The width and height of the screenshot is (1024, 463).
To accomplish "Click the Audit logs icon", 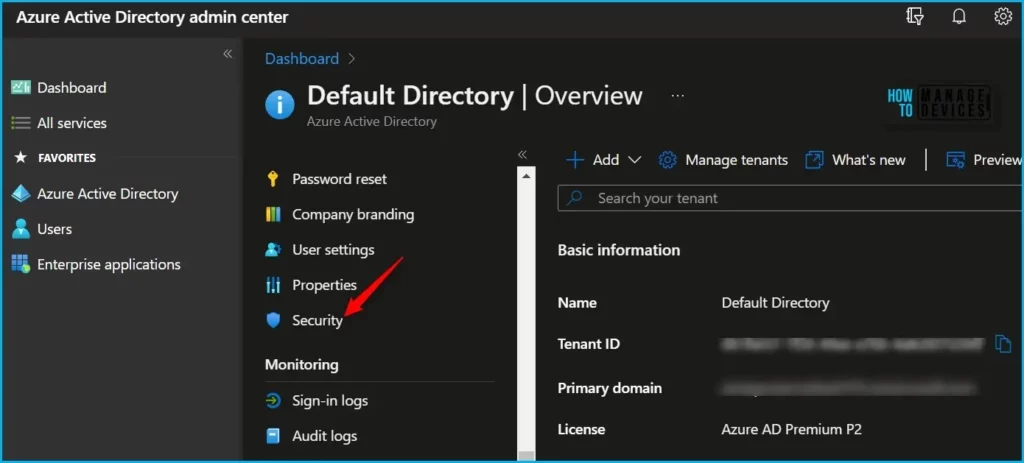I will (273, 436).
